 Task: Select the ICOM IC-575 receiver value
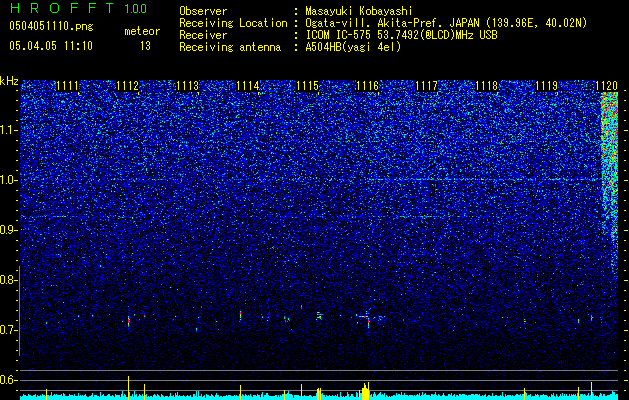point(401,35)
